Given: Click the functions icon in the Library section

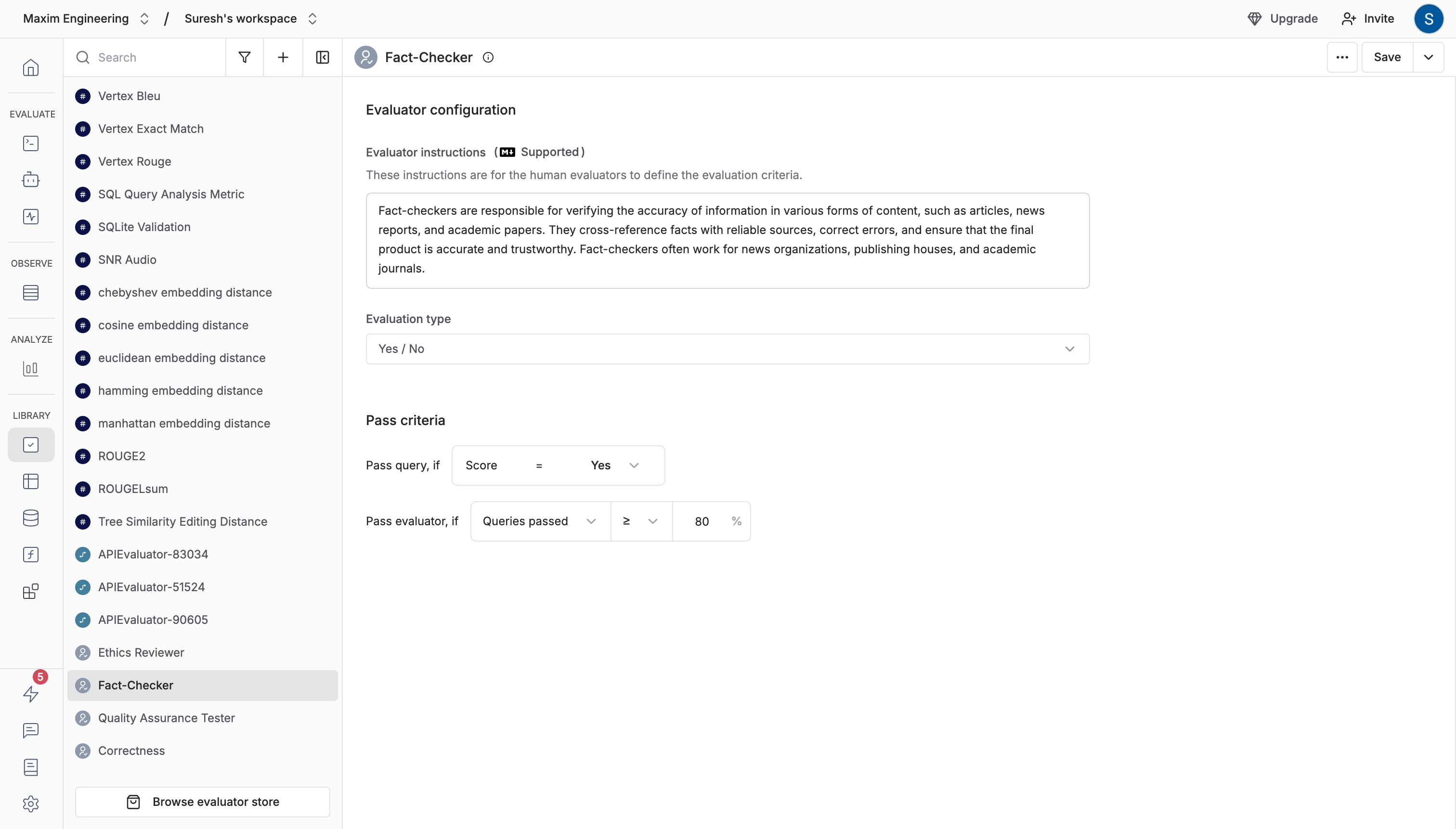Looking at the screenshot, I should pos(30,554).
